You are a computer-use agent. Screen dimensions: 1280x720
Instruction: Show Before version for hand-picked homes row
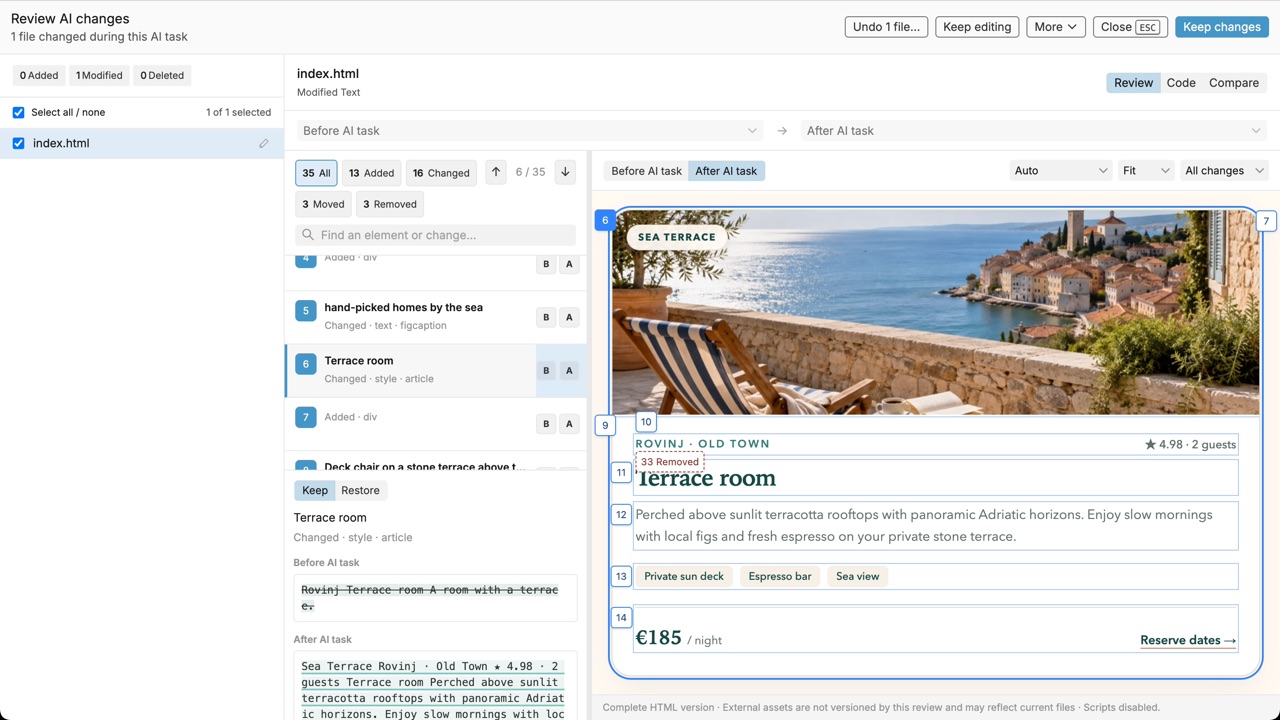(546, 317)
